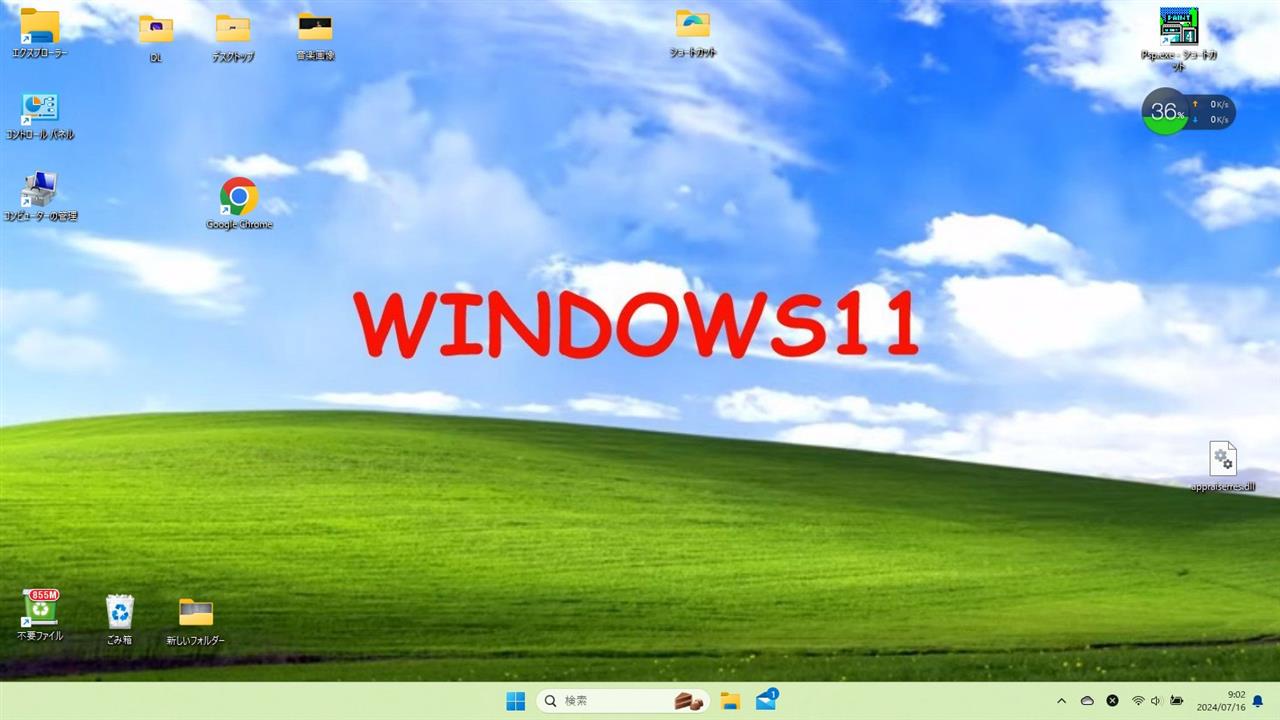Open the Wi-Fi network tray icon
Image resolution: width=1280 pixels, height=720 pixels.
coord(1138,701)
